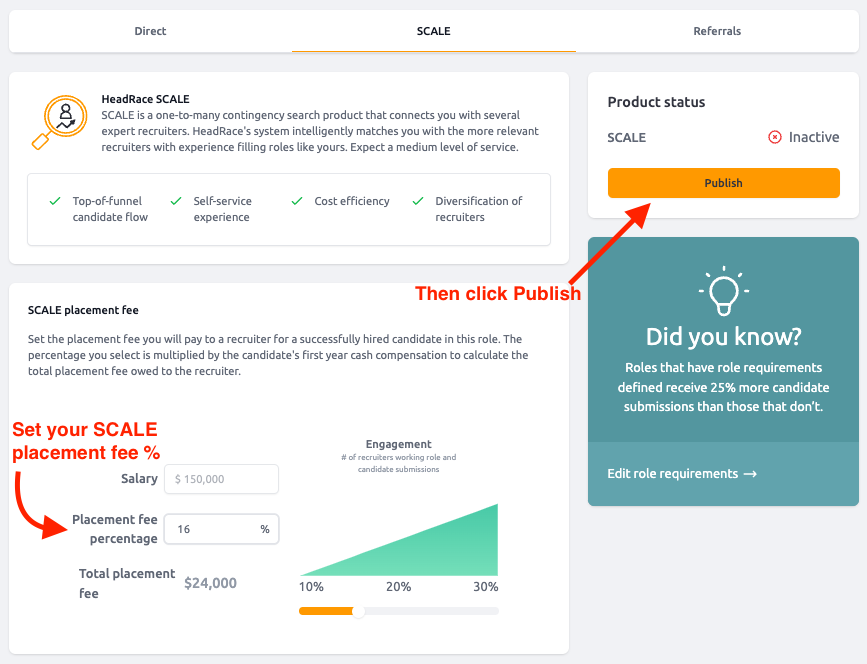The image size is (867, 664).
Task: Click the Did you know heading
Action: (x=723, y=337)
